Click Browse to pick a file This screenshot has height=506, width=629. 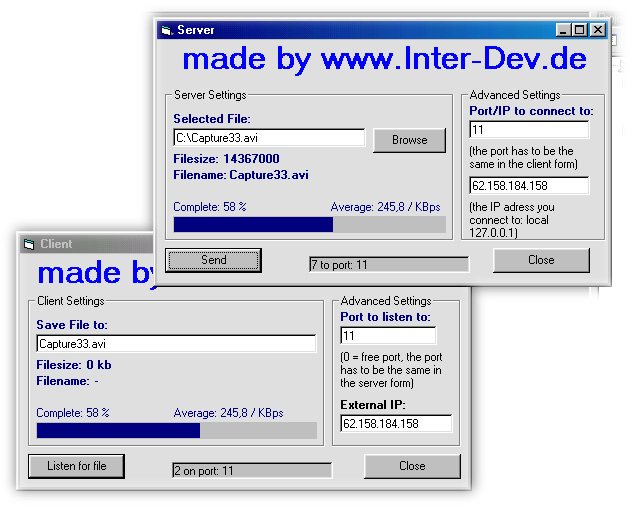(409, 140)
